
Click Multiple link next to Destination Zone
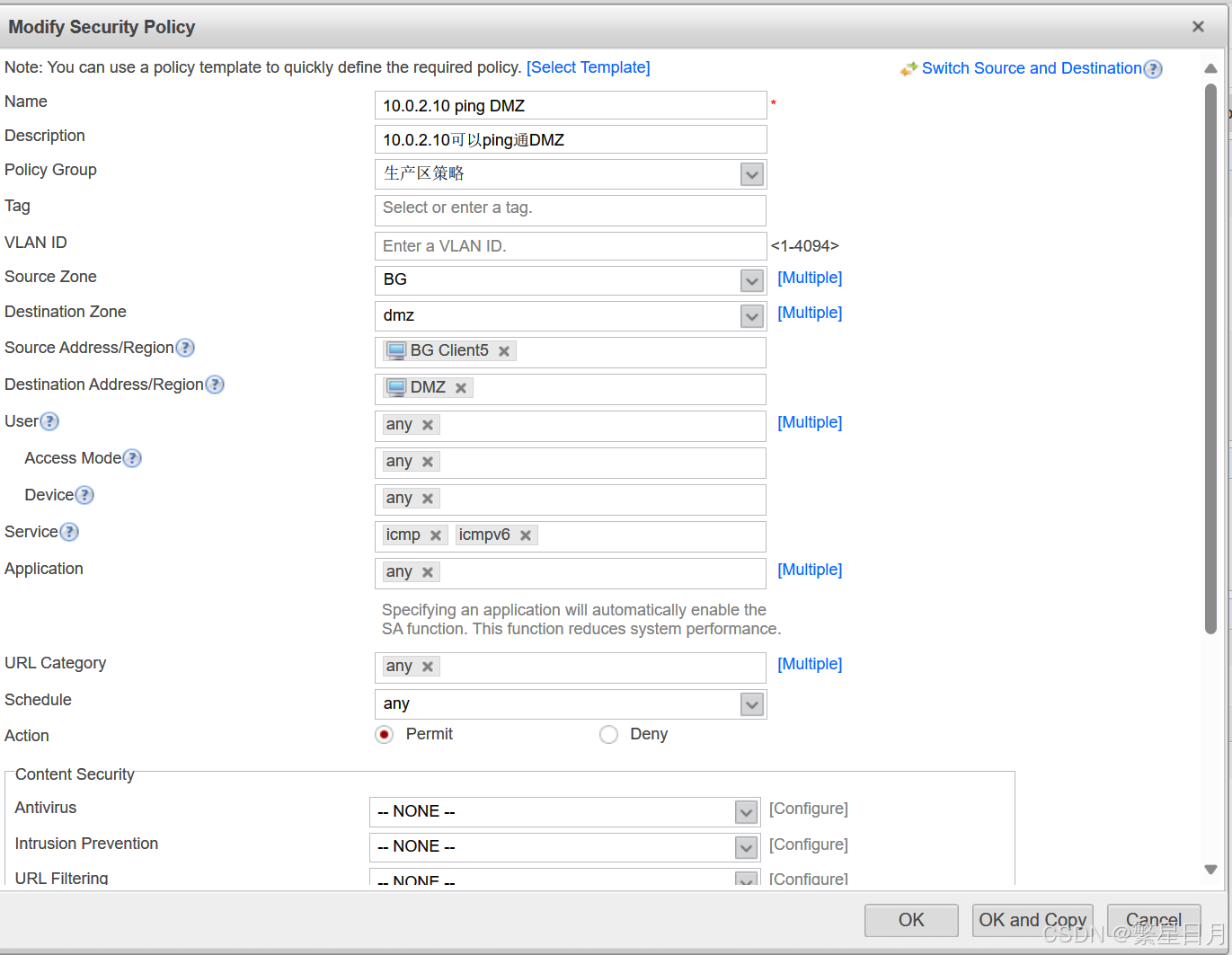click(x=810, y=313)
